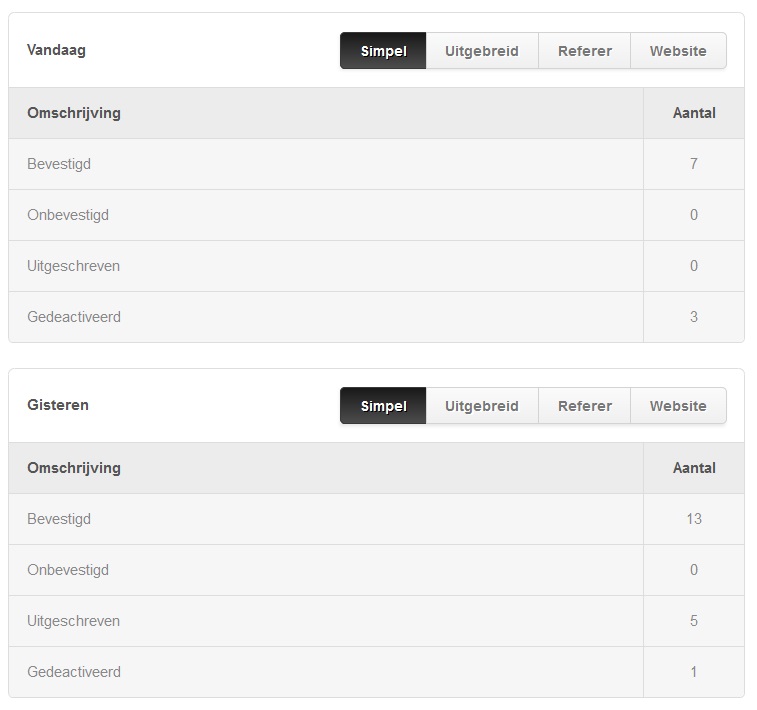Select Uitgeschreven row in Gisteren table

coord(377,621)
